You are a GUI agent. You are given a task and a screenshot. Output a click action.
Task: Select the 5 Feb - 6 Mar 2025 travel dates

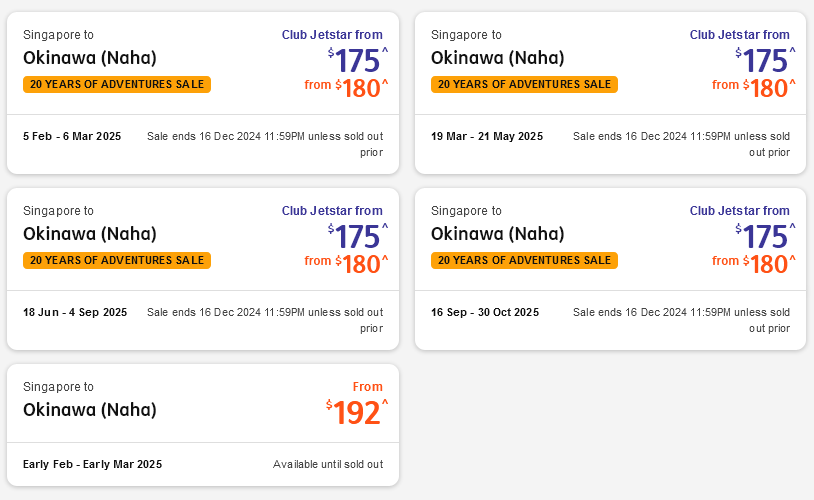(72, 136)
